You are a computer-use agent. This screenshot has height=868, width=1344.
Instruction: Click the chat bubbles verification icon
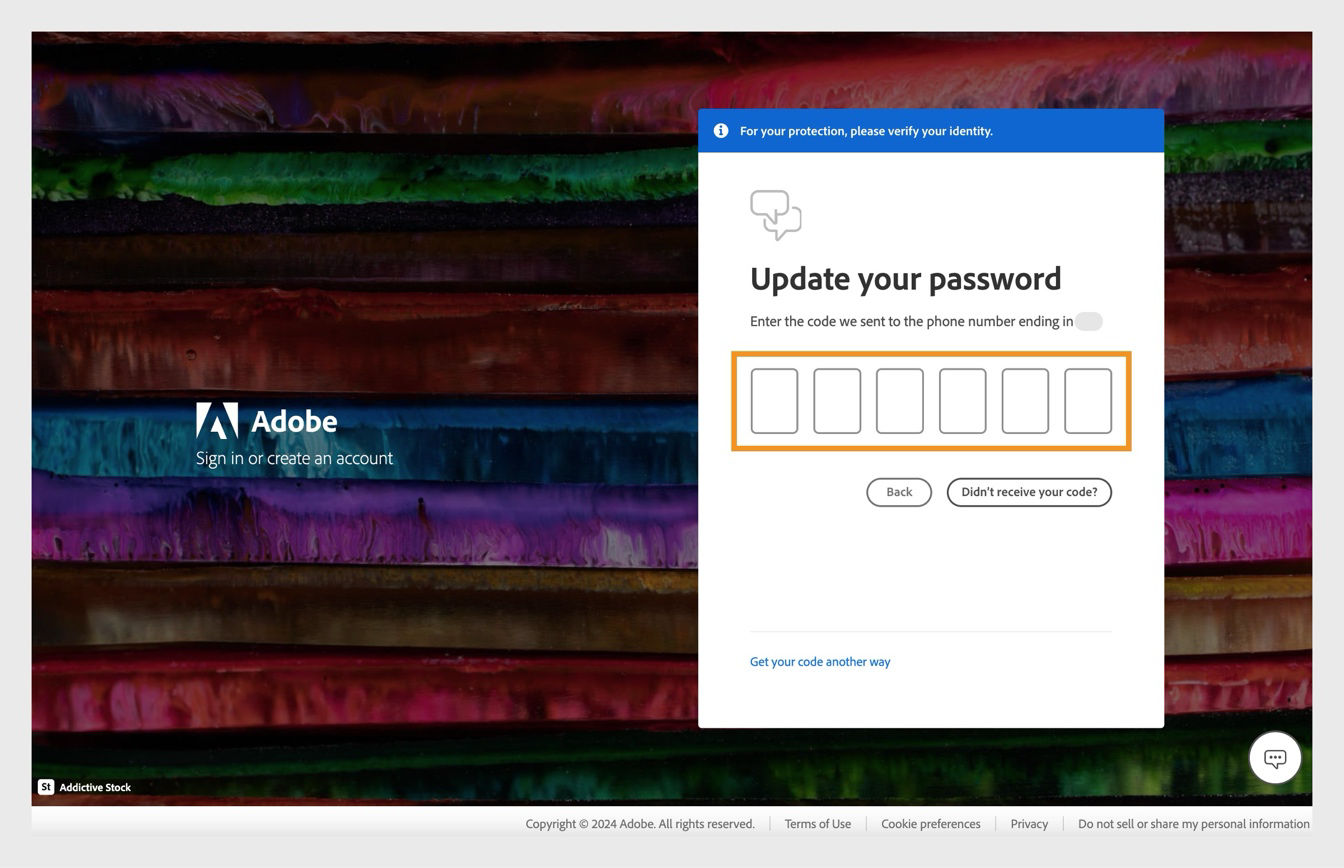pos(776,215)
